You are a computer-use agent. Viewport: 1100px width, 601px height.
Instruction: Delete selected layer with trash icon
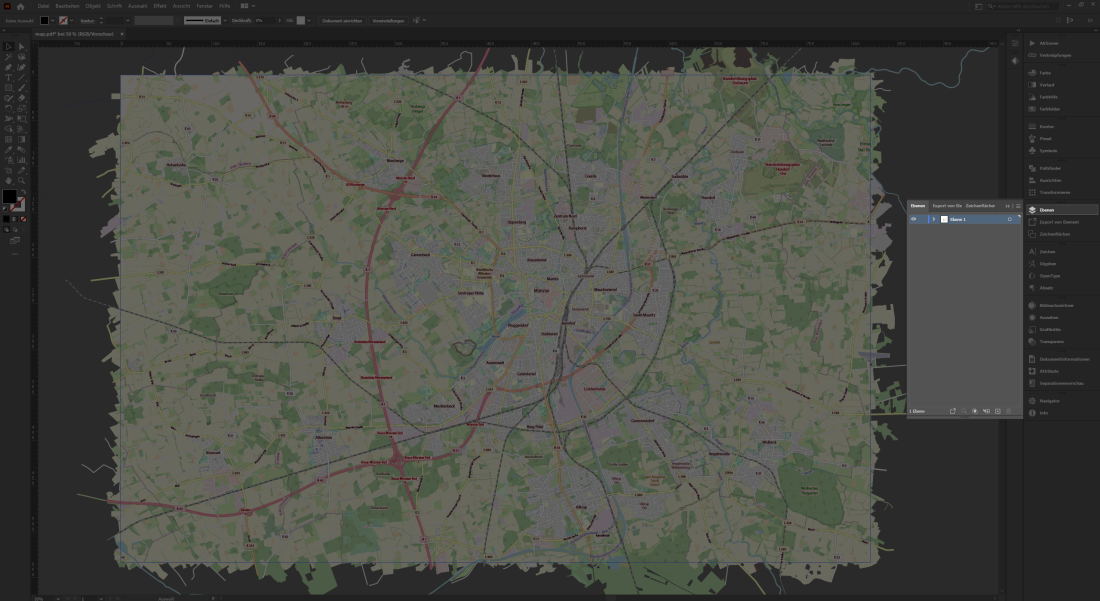tap(1009, 411)
